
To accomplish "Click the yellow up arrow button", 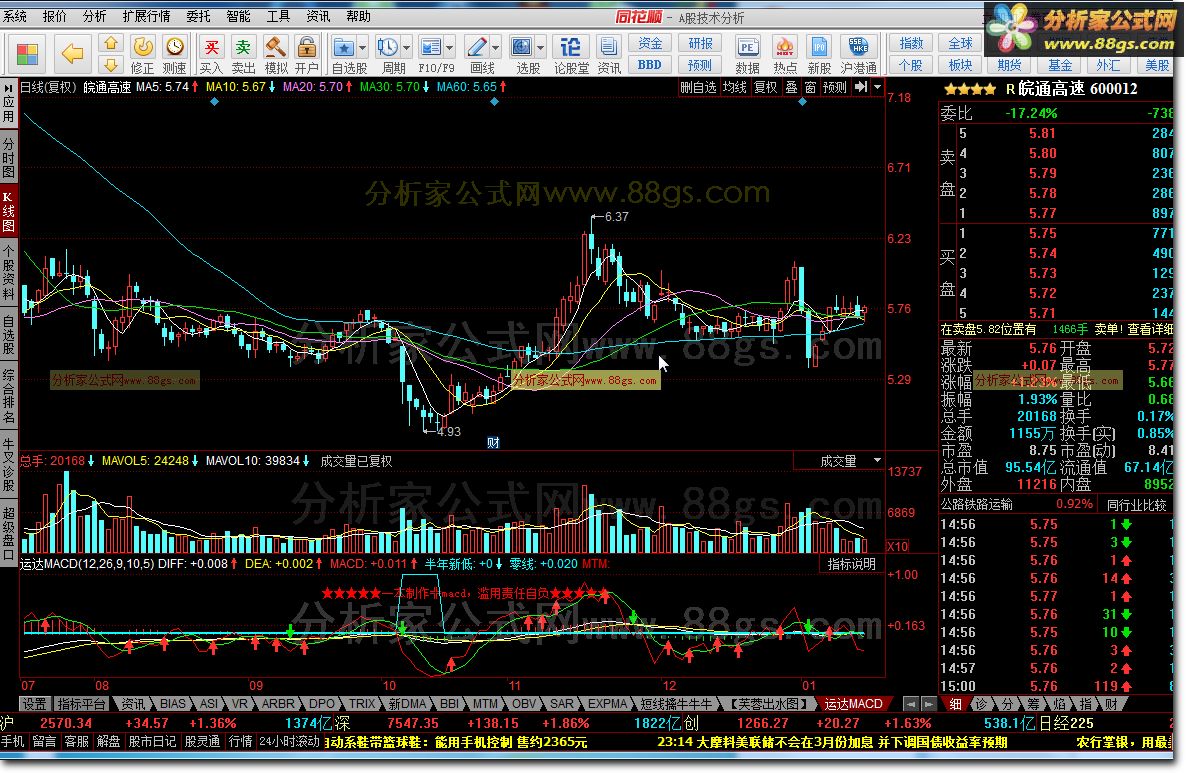I will pyautogui.click(x=110, y=44).
